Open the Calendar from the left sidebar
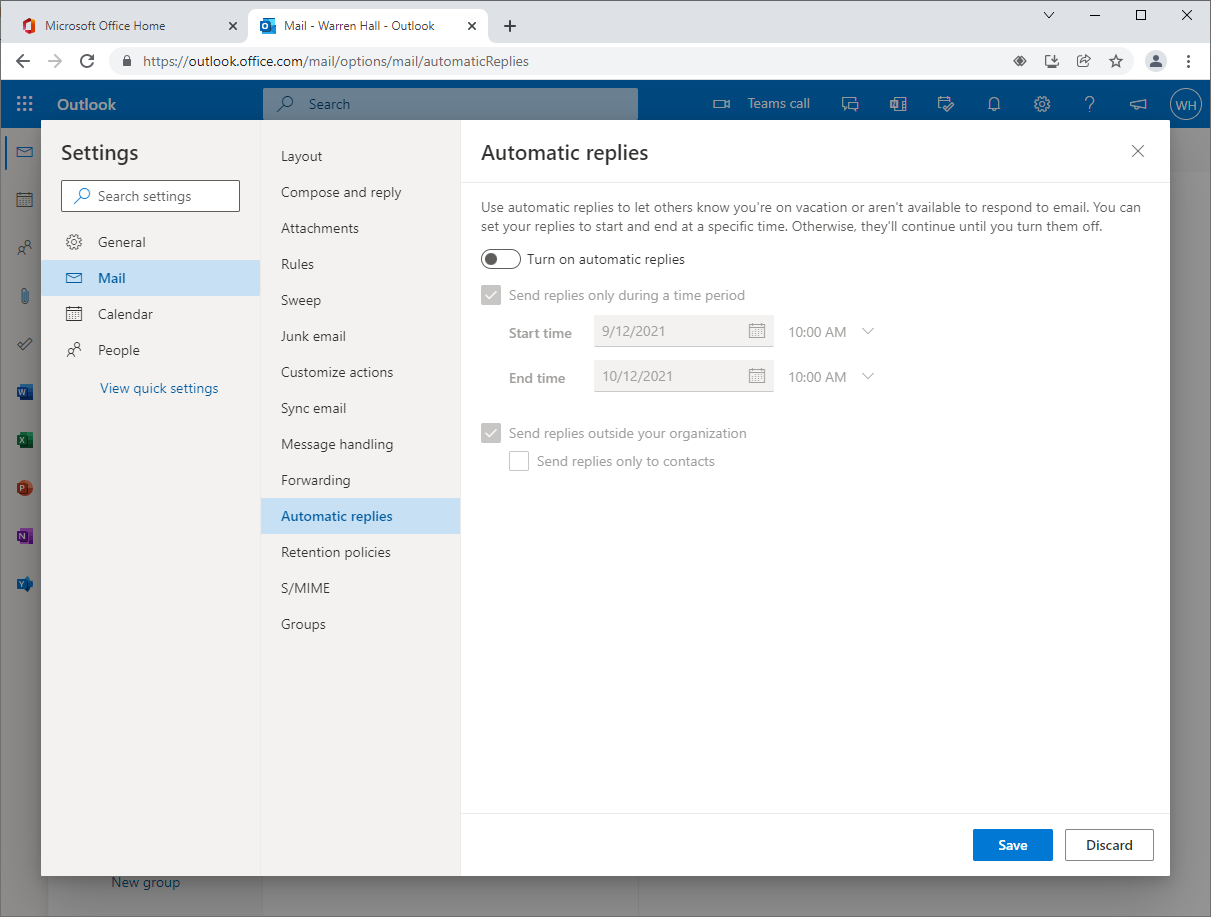This screenshot has height=917, width=1211. tap(23, 200)
